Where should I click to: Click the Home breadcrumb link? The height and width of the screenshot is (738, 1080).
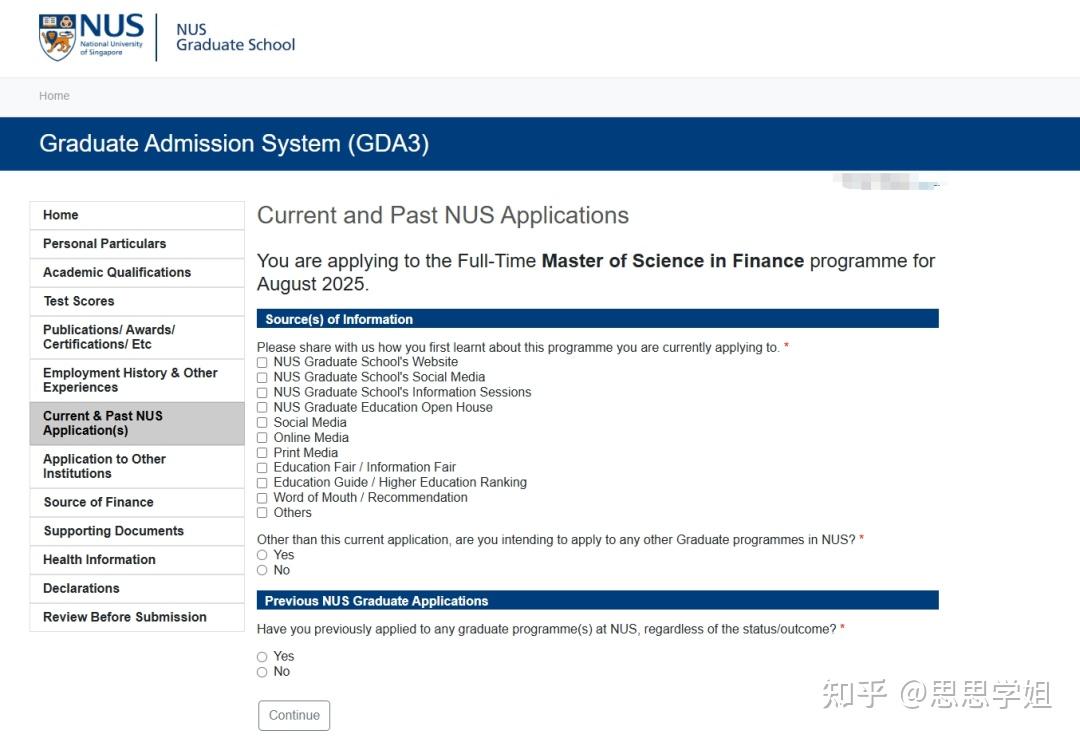pos(53,95)
